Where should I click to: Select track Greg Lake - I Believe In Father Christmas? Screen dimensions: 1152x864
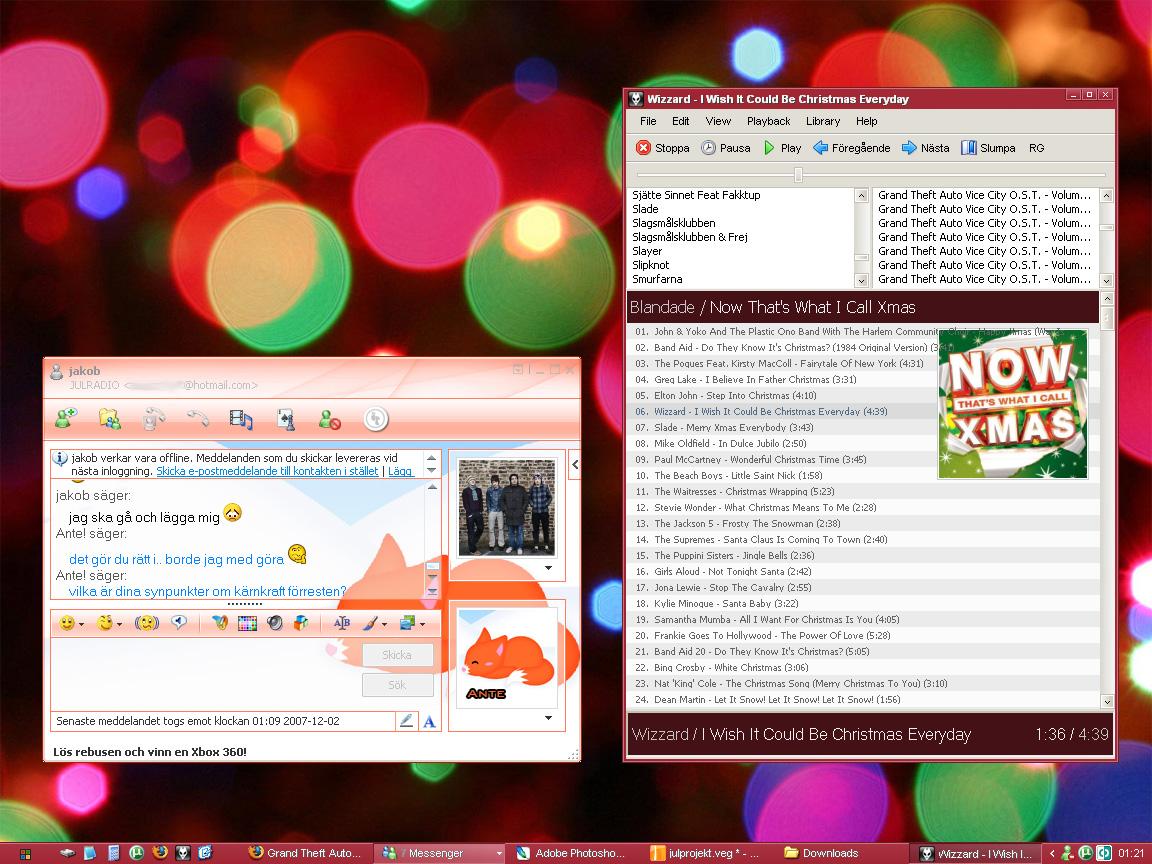(746, 380)
